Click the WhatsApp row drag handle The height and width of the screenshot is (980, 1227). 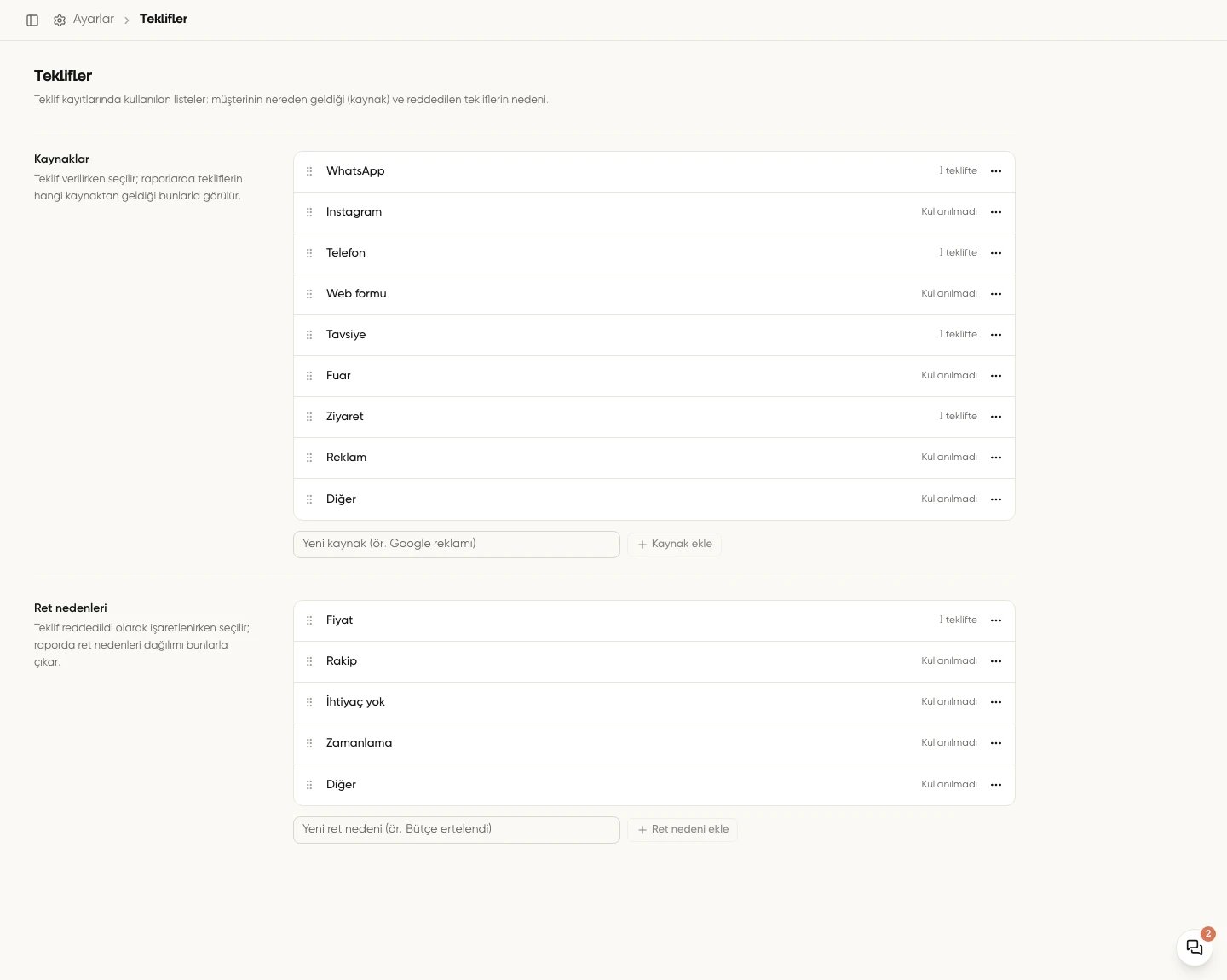(x=309, y=171)
